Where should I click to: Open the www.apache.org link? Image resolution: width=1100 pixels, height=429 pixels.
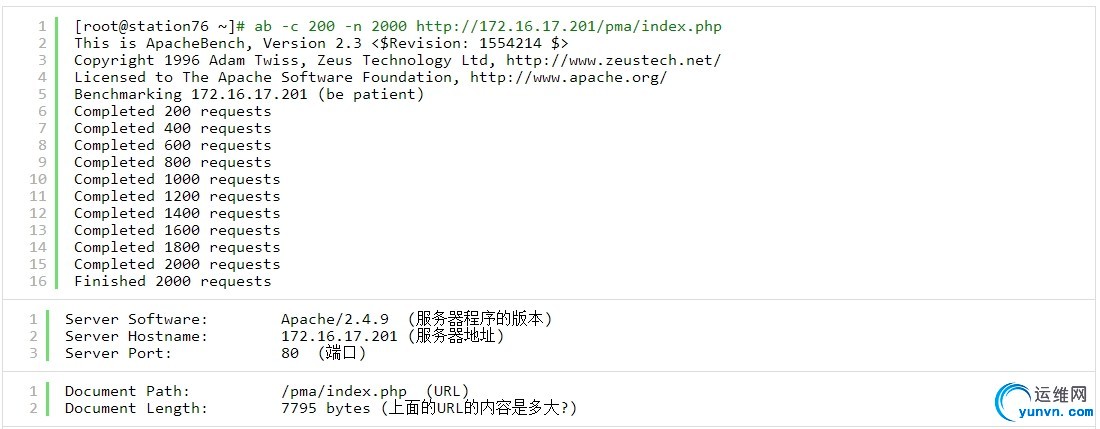[568, 77]
